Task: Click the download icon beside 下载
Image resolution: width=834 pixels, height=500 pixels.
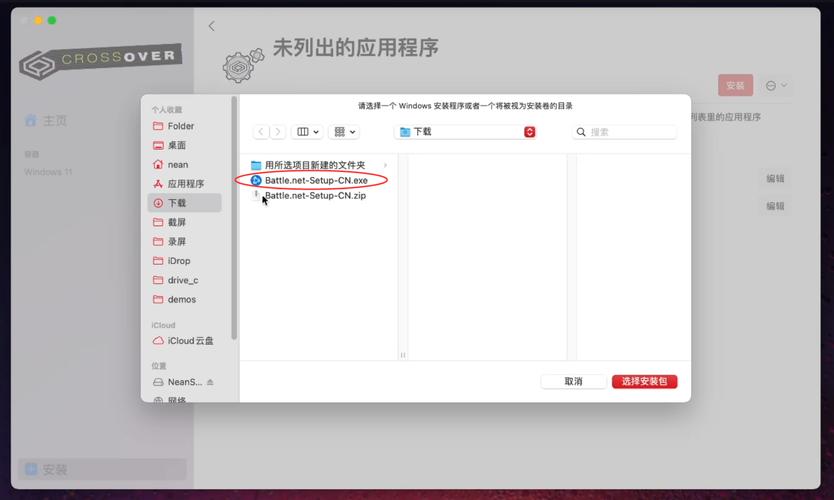Action: tap(158, 203)
